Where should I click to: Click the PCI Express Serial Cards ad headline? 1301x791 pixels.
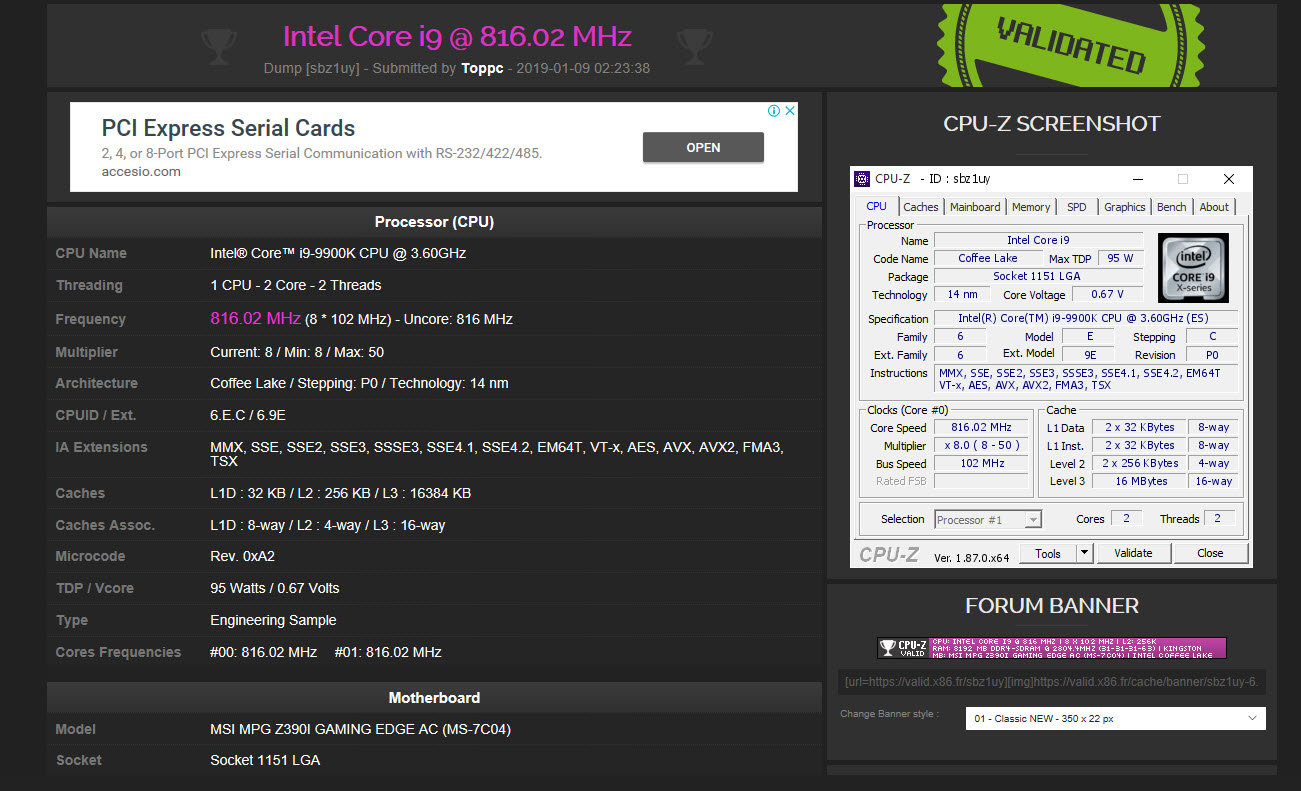228,128
